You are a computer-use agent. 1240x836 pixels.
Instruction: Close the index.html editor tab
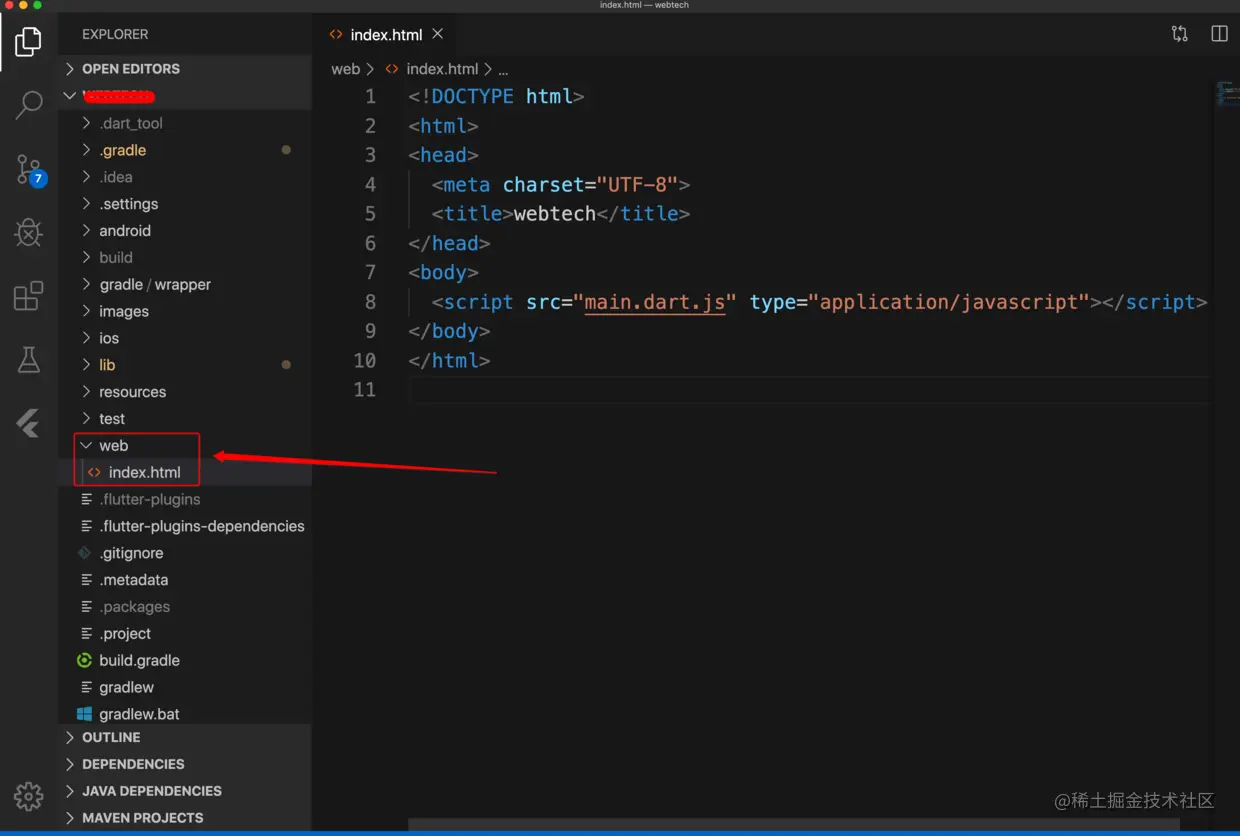click(x=438, y=34)
